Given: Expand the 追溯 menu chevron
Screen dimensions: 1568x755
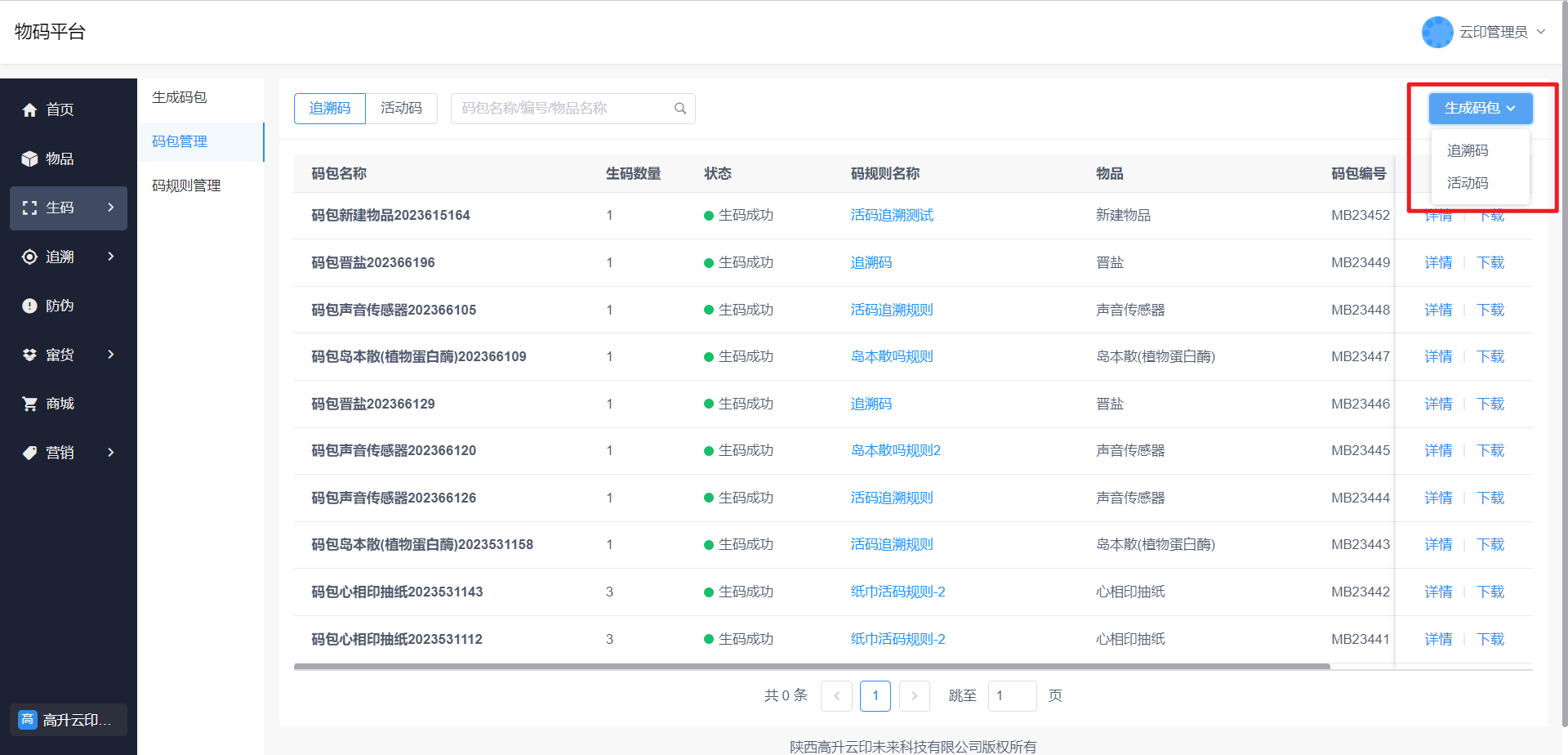Looking at the screenshot, I should click(111, 257).
